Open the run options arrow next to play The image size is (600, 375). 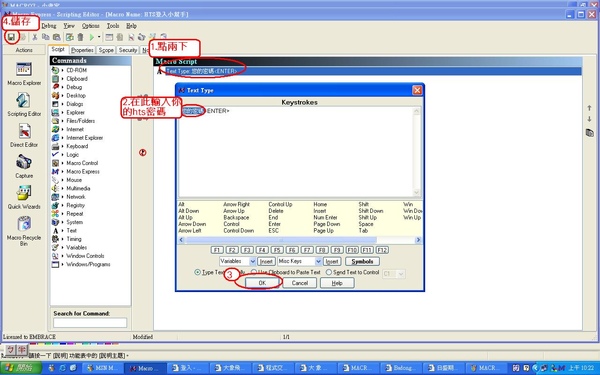click(99, 37)
